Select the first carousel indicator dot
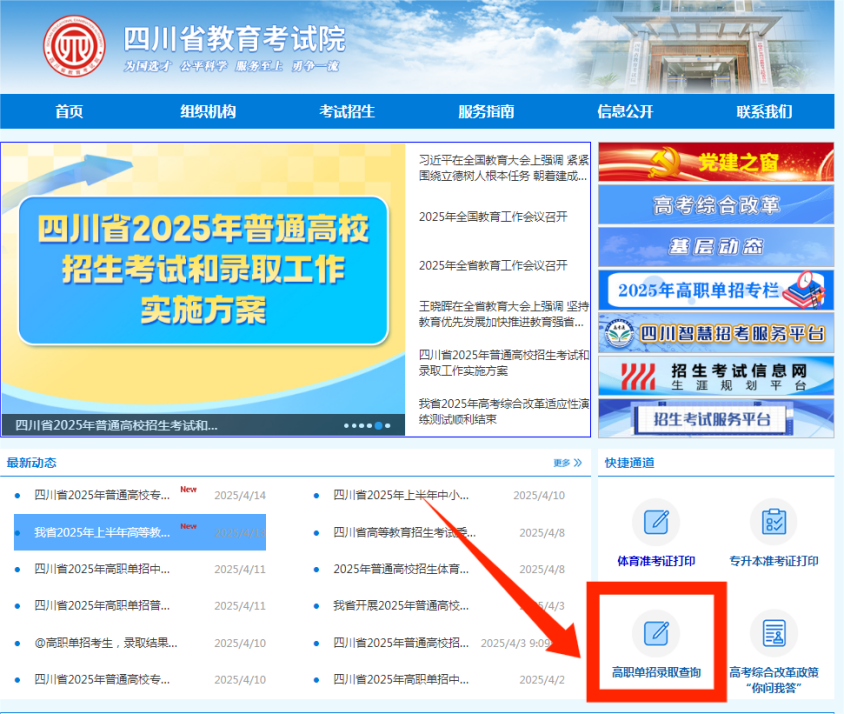 tap(348, 425)
